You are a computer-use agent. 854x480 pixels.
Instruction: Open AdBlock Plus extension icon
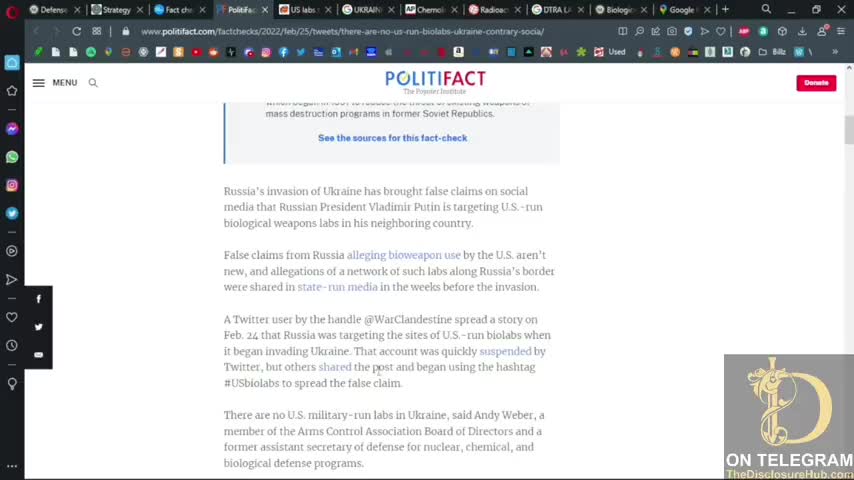744,32
